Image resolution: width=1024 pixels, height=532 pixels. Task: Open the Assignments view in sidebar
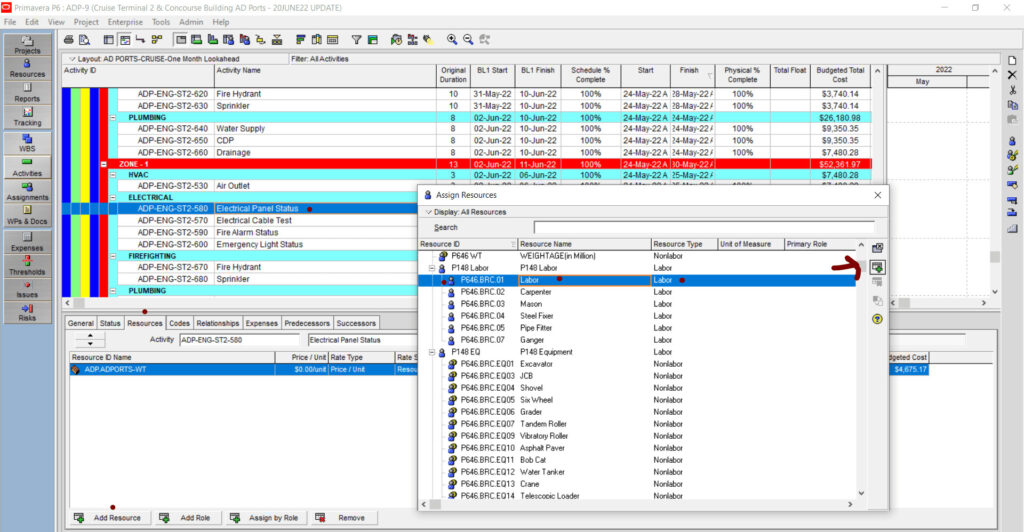27,191
